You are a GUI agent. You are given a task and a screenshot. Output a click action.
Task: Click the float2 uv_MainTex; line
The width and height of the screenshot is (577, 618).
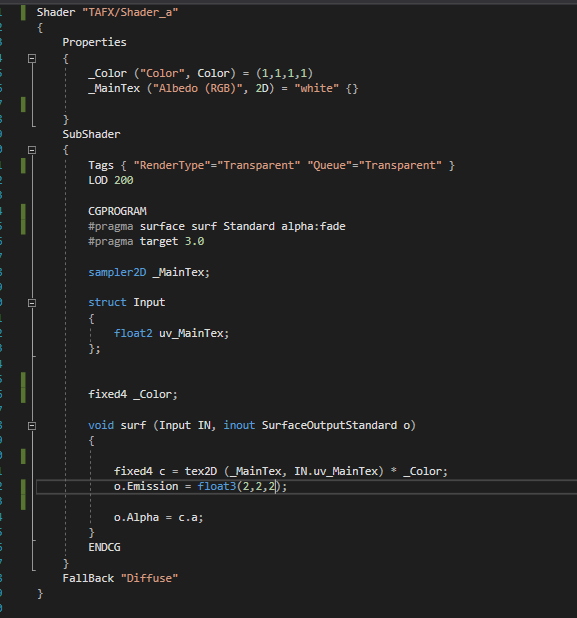tap(171, 333)
